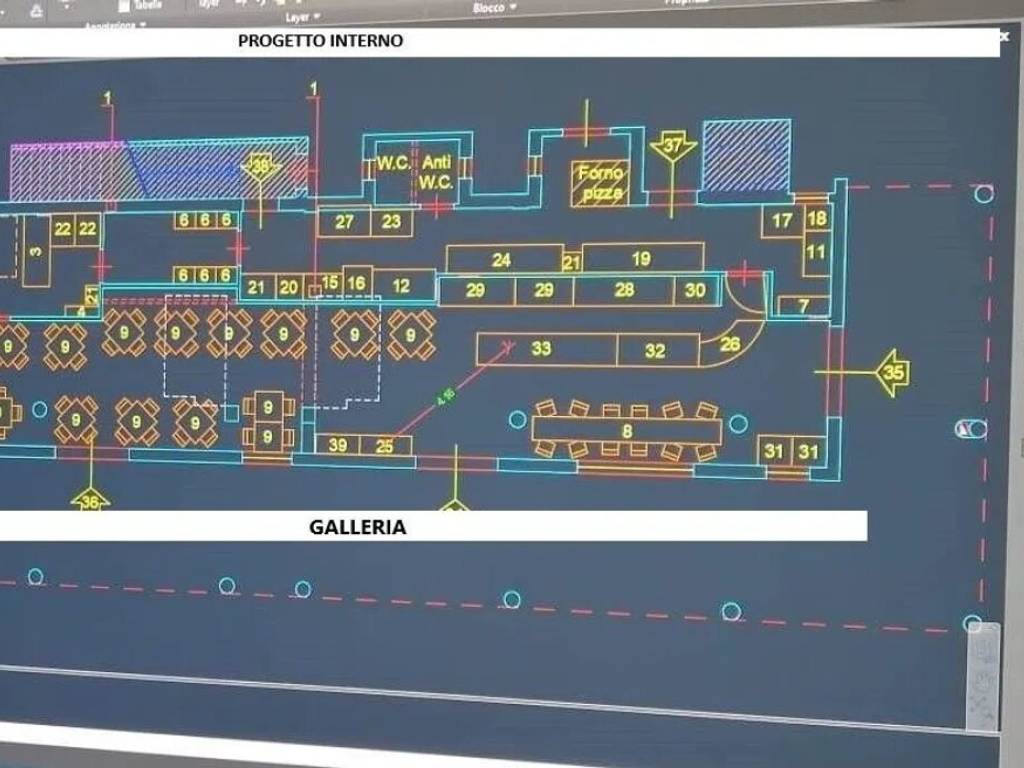This screenshot has width=1024, height=768.
Task: Select the Forno pizza block
Action: pyautogui.click(x=600, y=182)
